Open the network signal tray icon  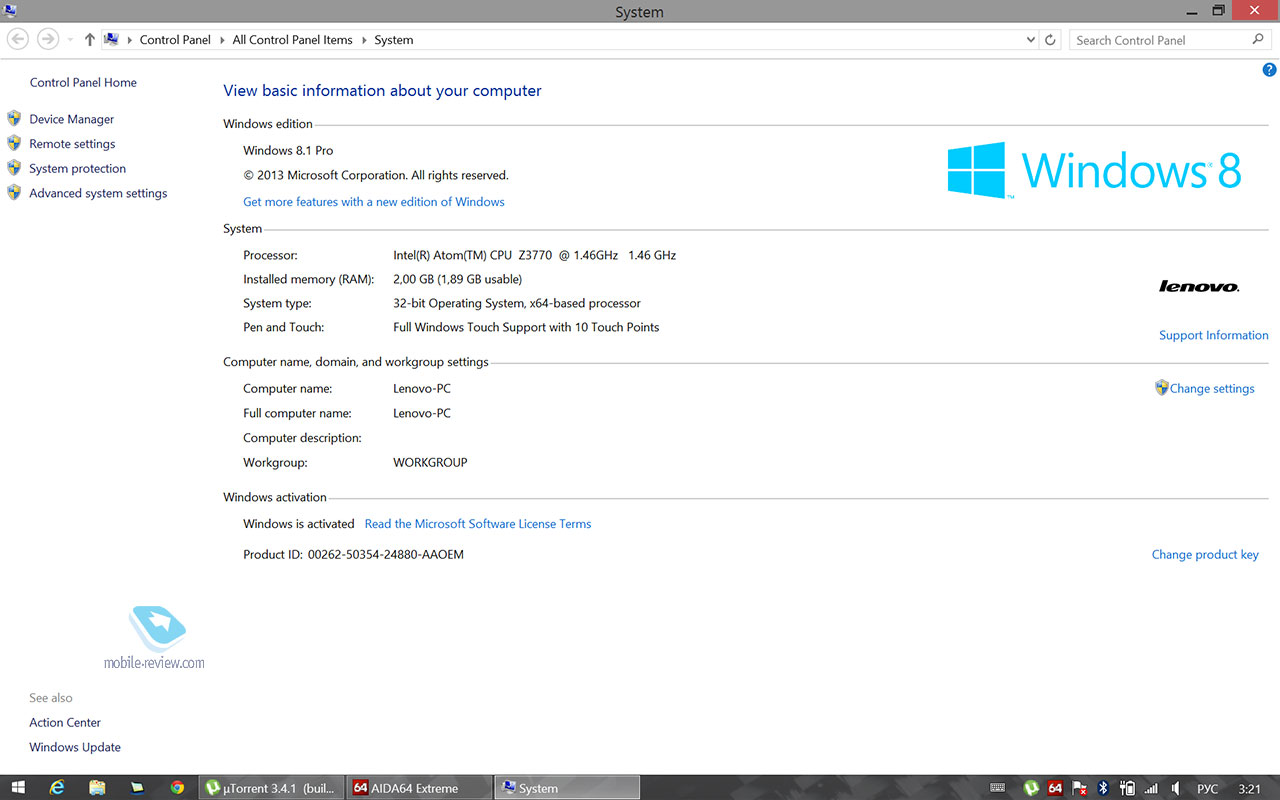(1151, 788)
